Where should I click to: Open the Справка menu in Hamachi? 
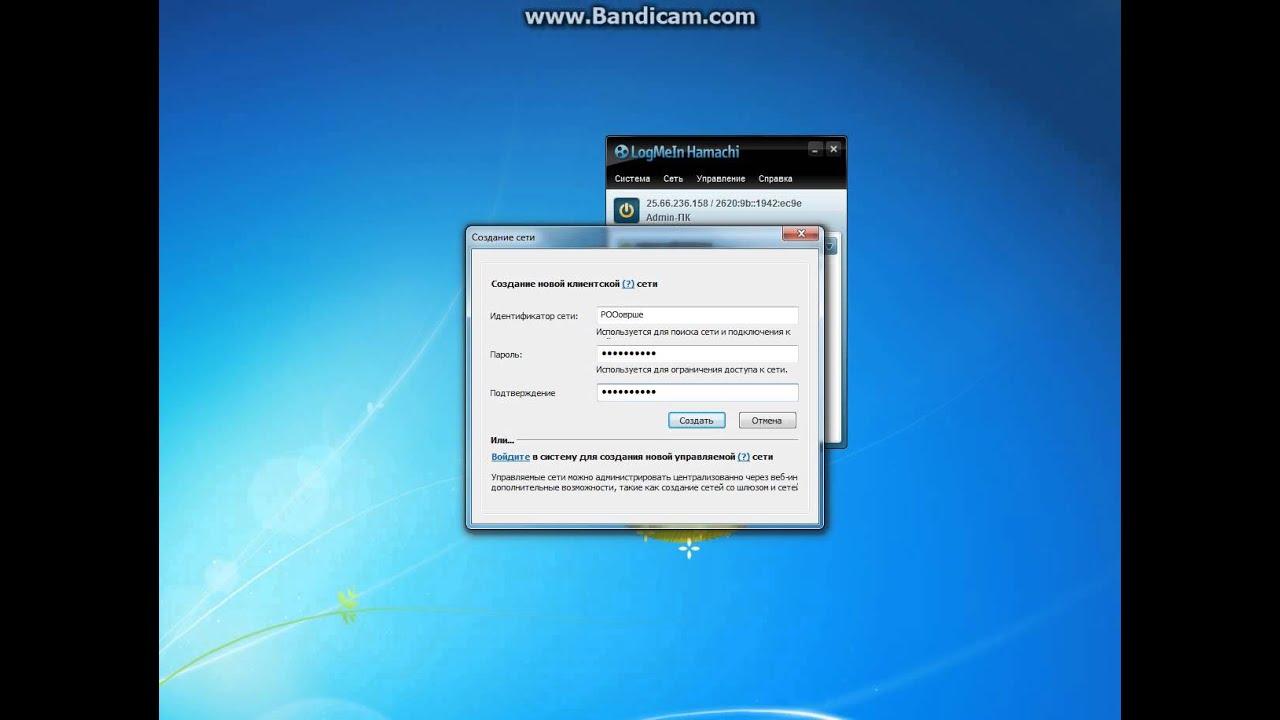775,179
